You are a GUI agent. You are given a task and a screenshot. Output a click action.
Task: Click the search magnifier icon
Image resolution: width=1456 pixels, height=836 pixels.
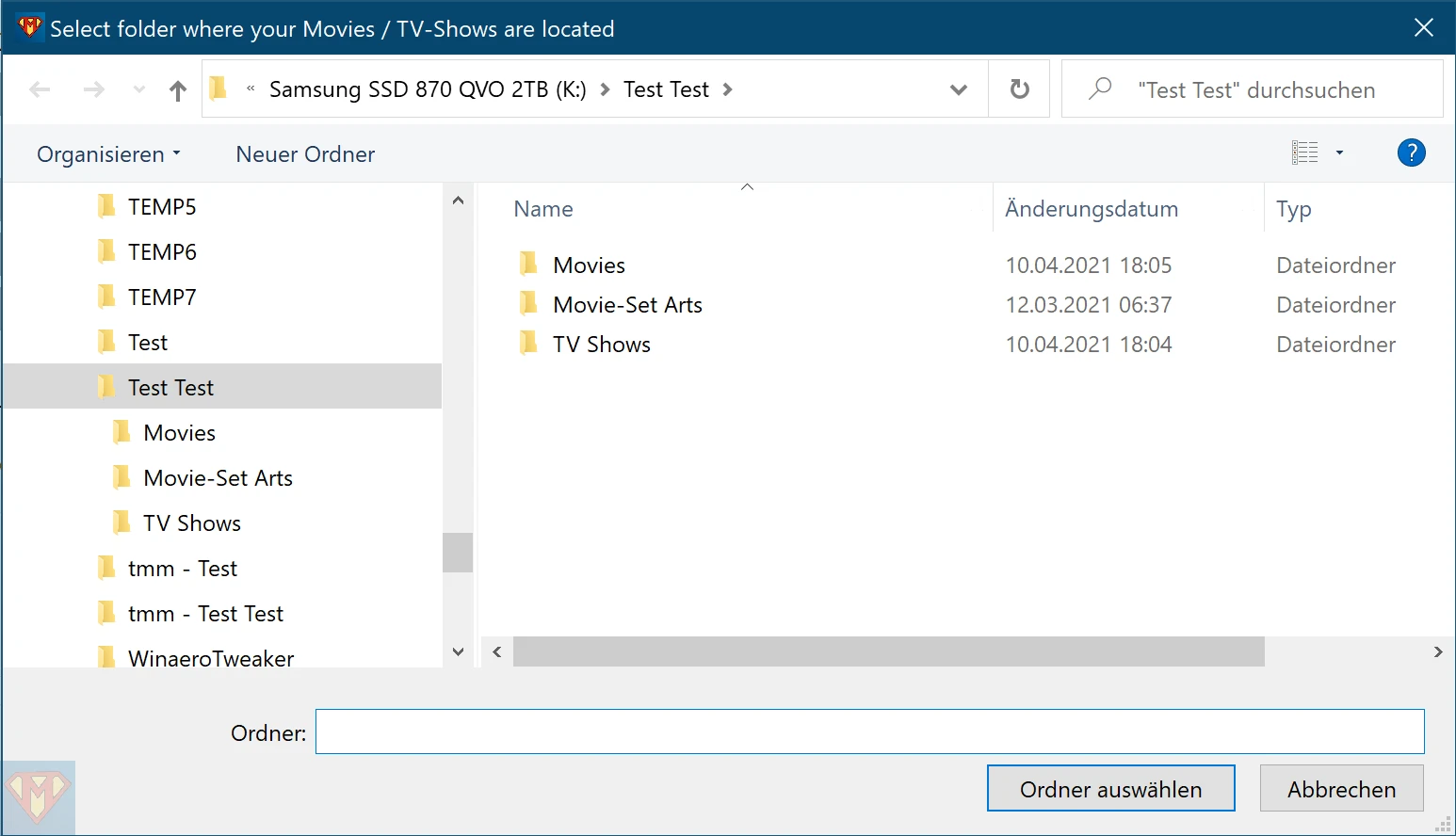tap(1099, 89)
